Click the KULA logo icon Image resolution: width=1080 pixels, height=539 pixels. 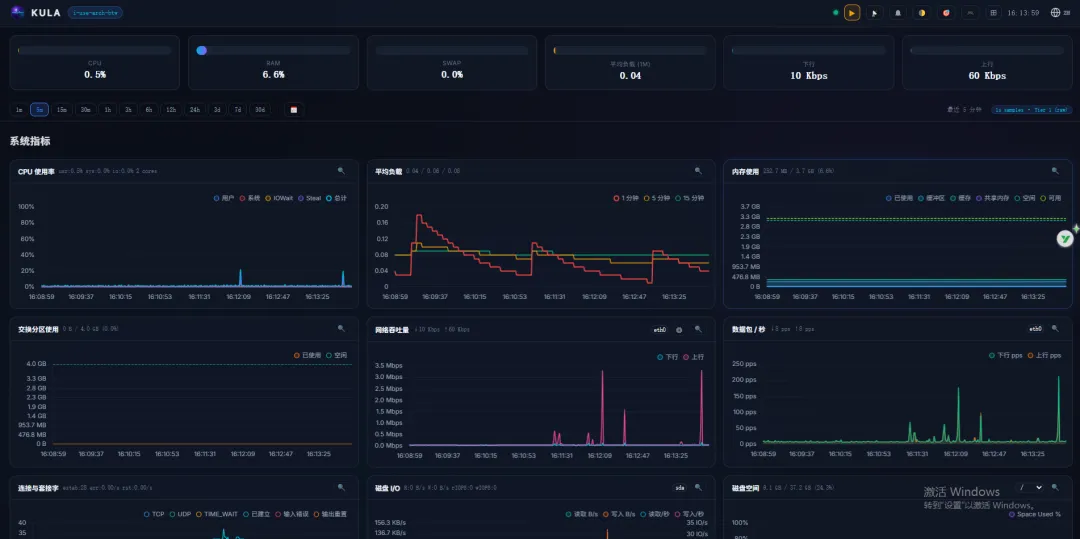click(17, 12)
